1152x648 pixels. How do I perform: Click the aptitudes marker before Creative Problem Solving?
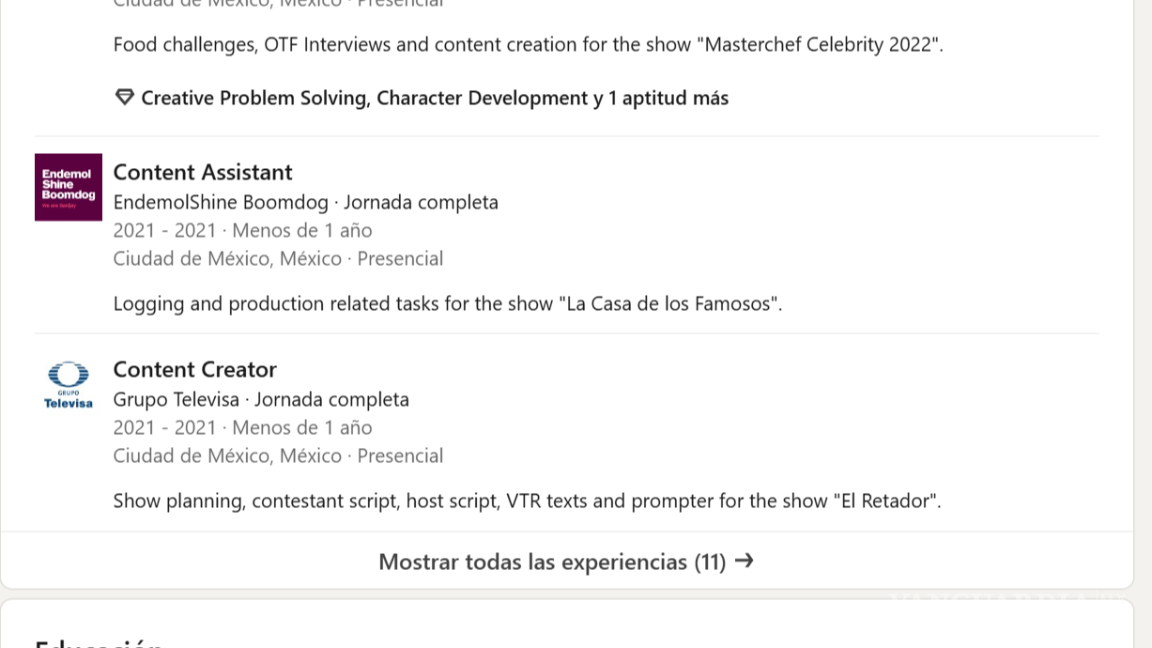[123, 97]
